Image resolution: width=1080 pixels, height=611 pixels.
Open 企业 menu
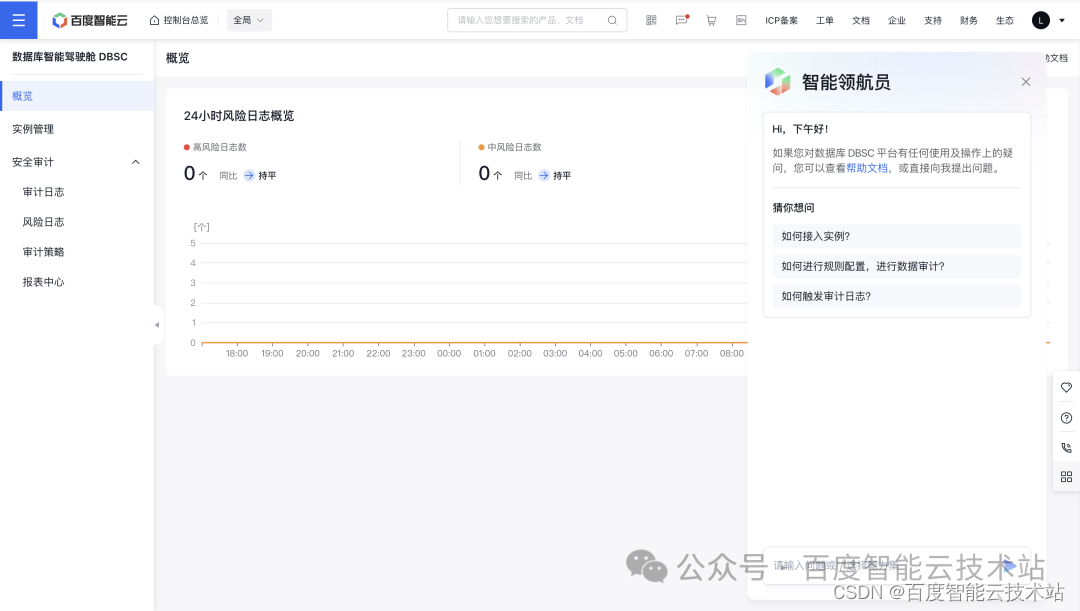897,20
